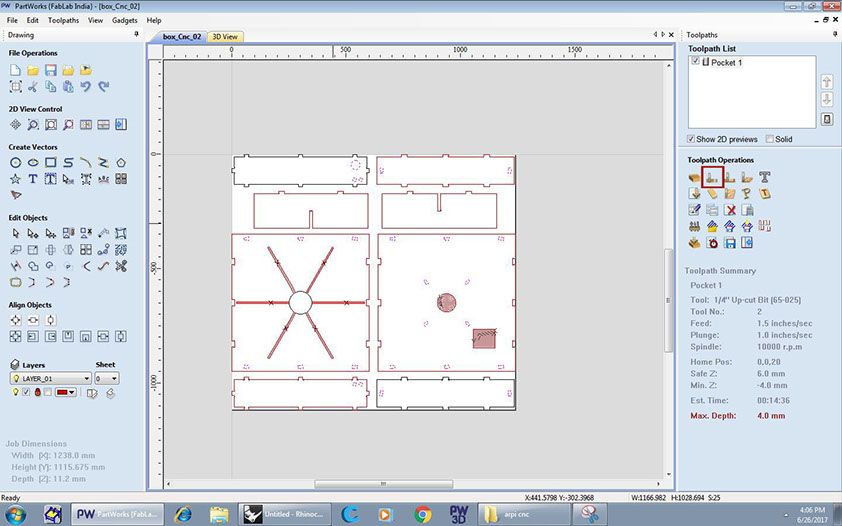Open the grey T text toolpath icon

point(765,177)
